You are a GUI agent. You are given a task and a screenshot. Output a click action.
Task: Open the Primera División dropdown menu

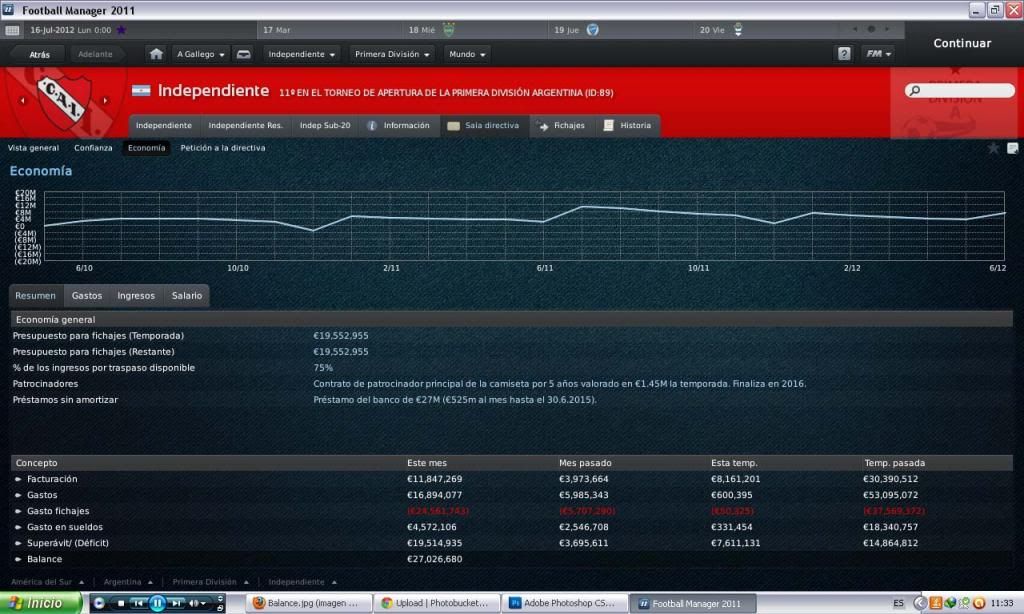(392, 54)
